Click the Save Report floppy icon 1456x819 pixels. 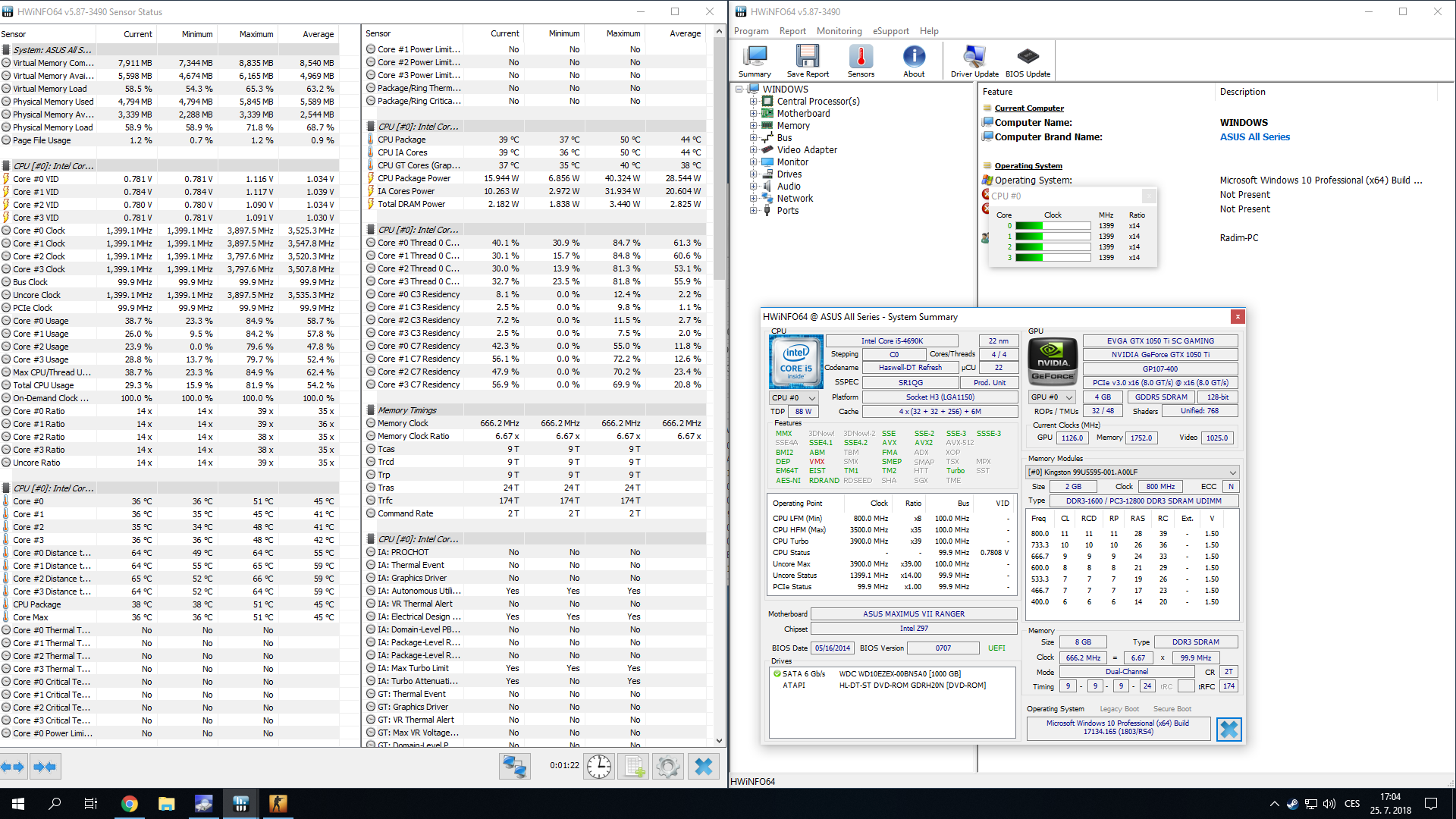pyautogui.click(x=808, y=61)
